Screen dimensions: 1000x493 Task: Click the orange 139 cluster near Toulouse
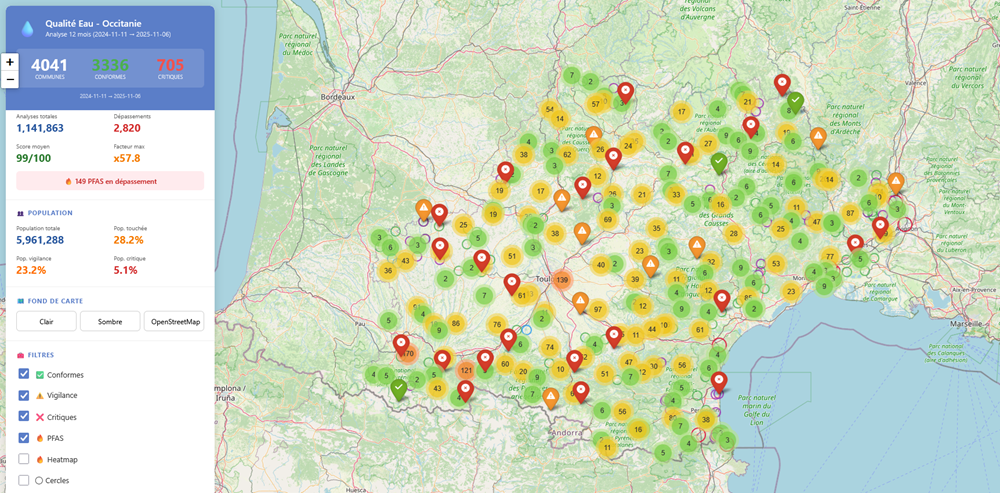tap(562, 280)
